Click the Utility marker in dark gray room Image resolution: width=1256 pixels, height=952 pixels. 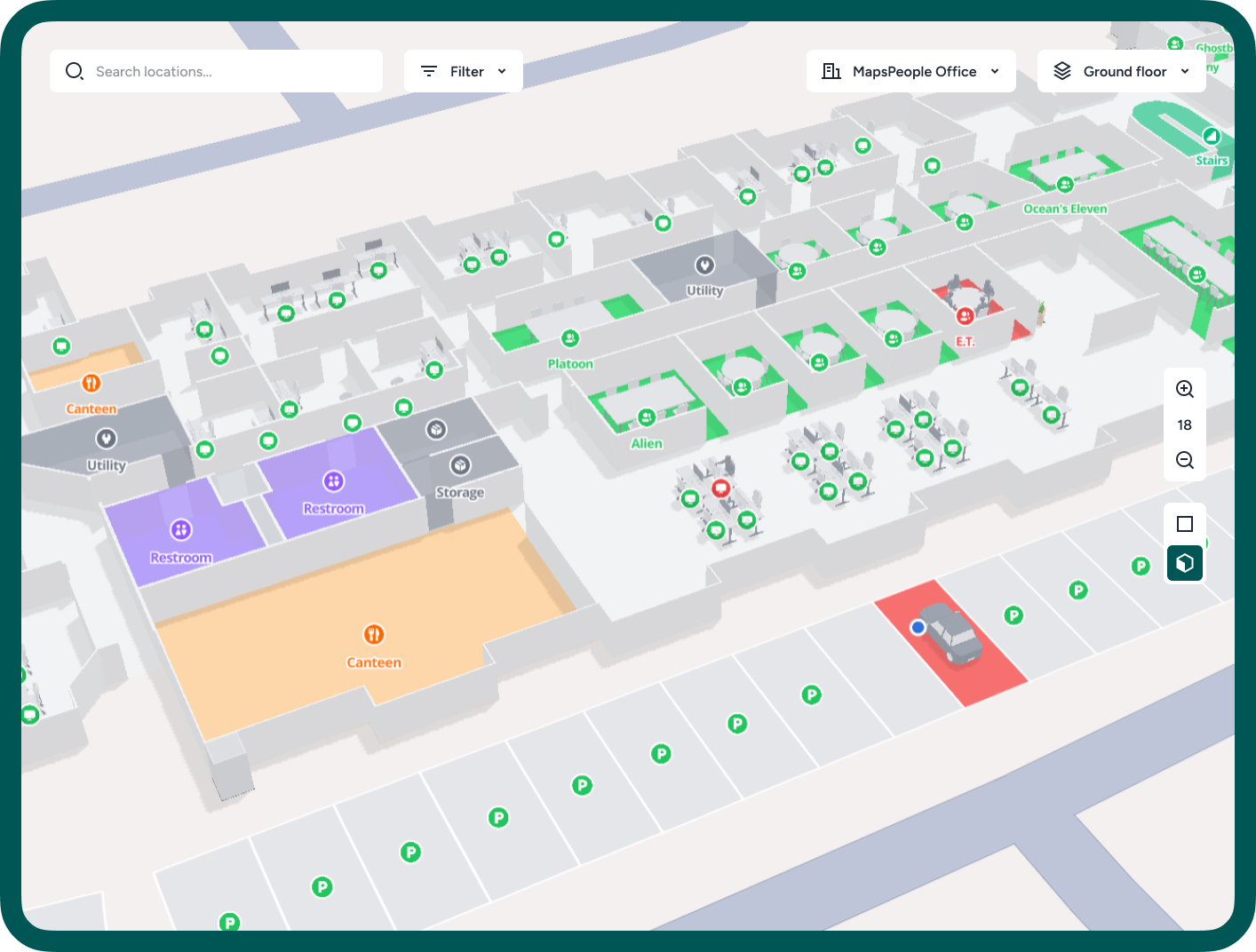pos(704,265)
